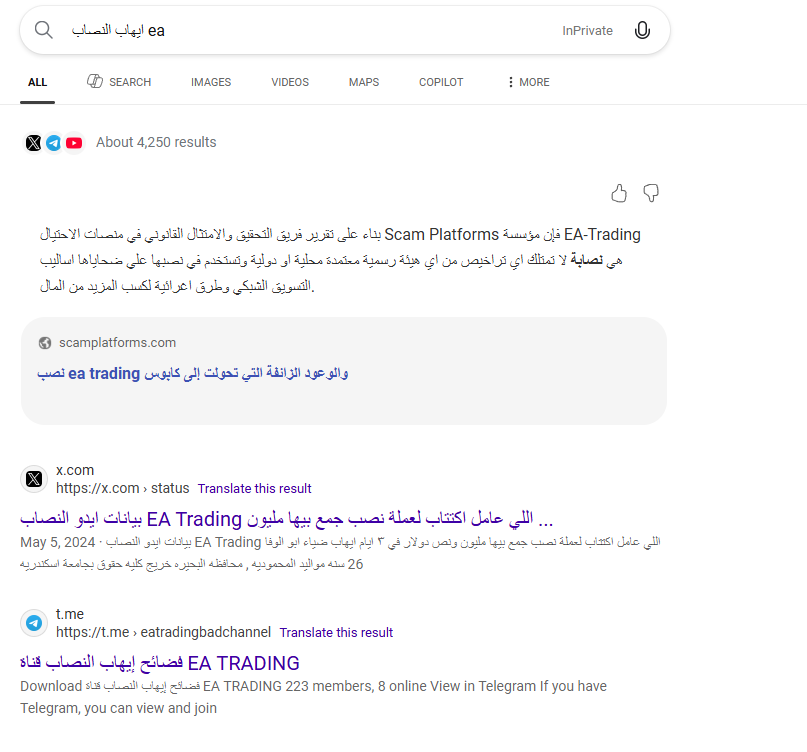807x752 pixels.
Task: Open the COPILOT tab
Action: pos(441,82)
